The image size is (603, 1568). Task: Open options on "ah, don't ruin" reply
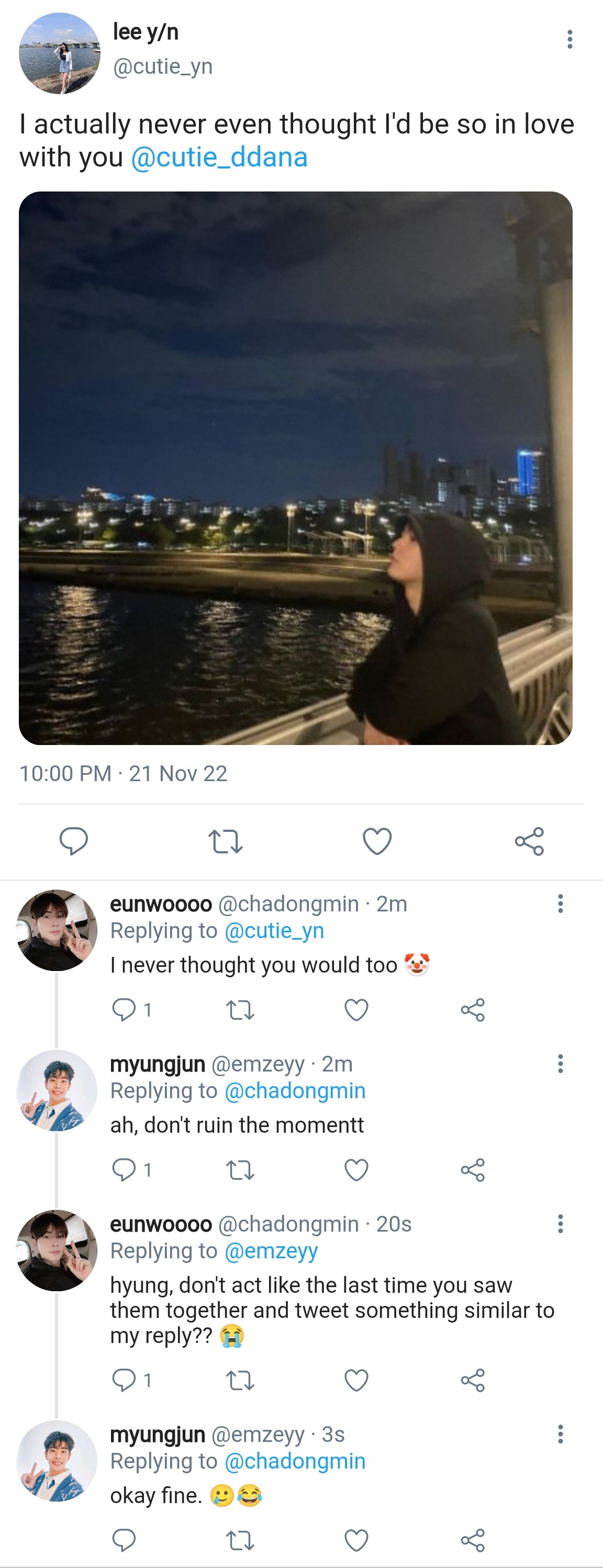click(561, 1064)
